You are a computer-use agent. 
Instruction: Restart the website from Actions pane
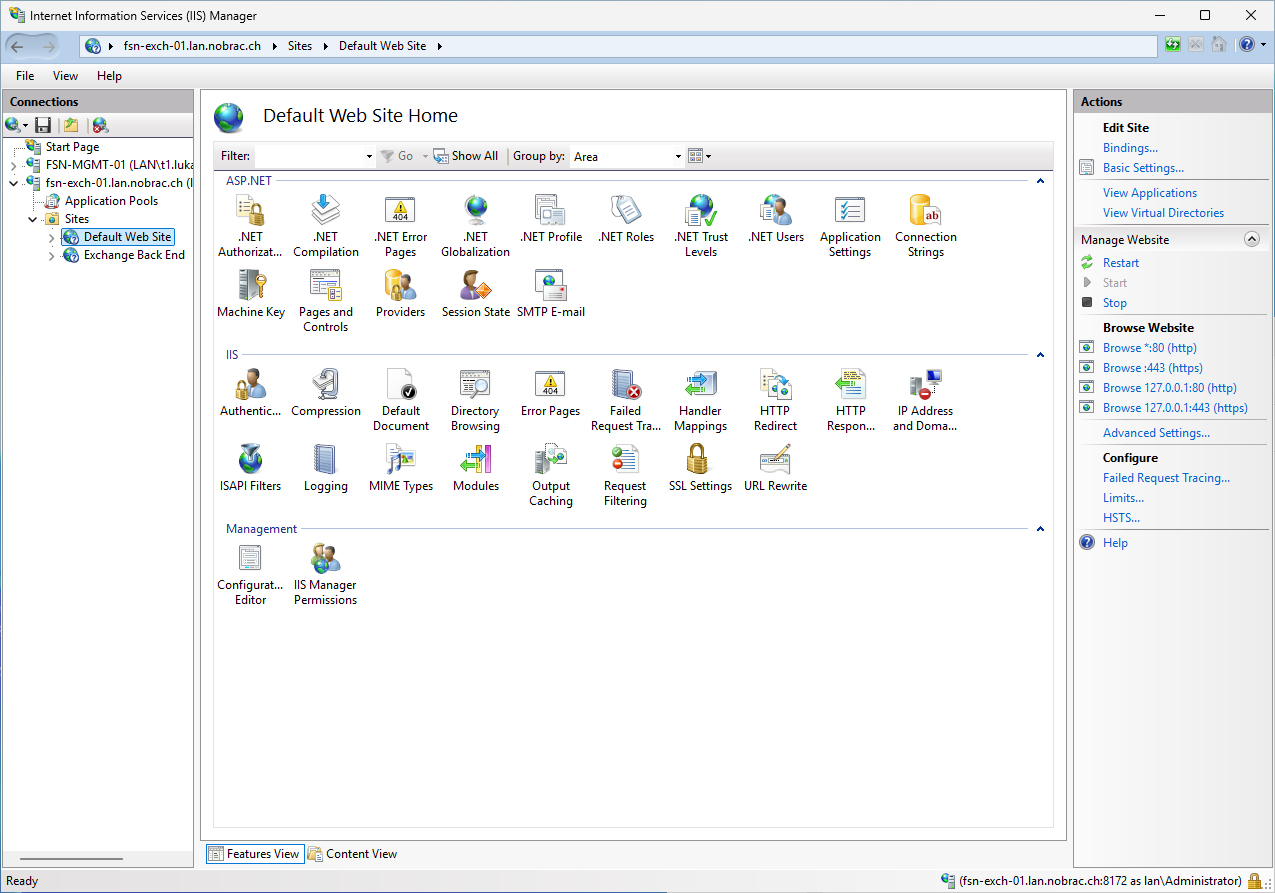pos(1121,263)
